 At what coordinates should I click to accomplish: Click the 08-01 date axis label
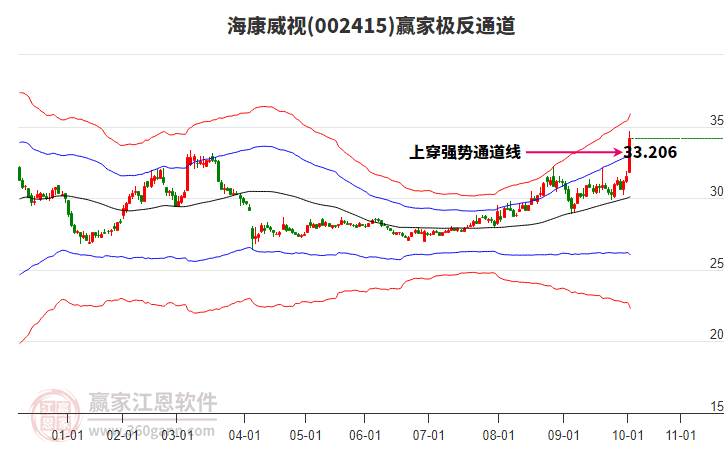coord(499,435)
